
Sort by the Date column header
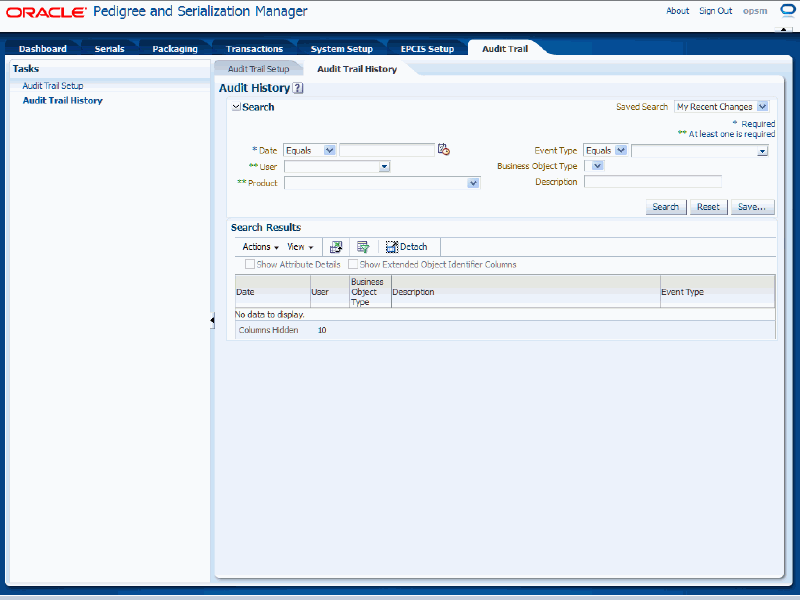click(272, 292)
